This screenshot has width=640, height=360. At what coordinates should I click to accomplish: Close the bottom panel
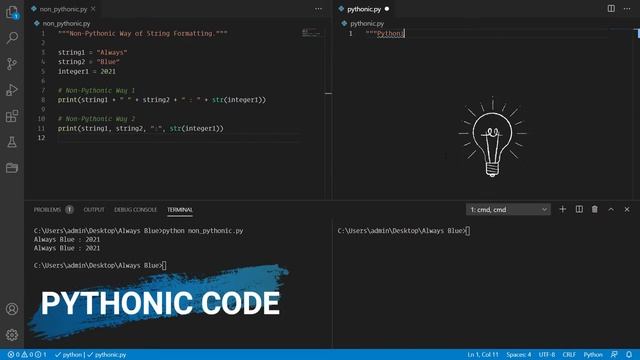tap(627, 209)
